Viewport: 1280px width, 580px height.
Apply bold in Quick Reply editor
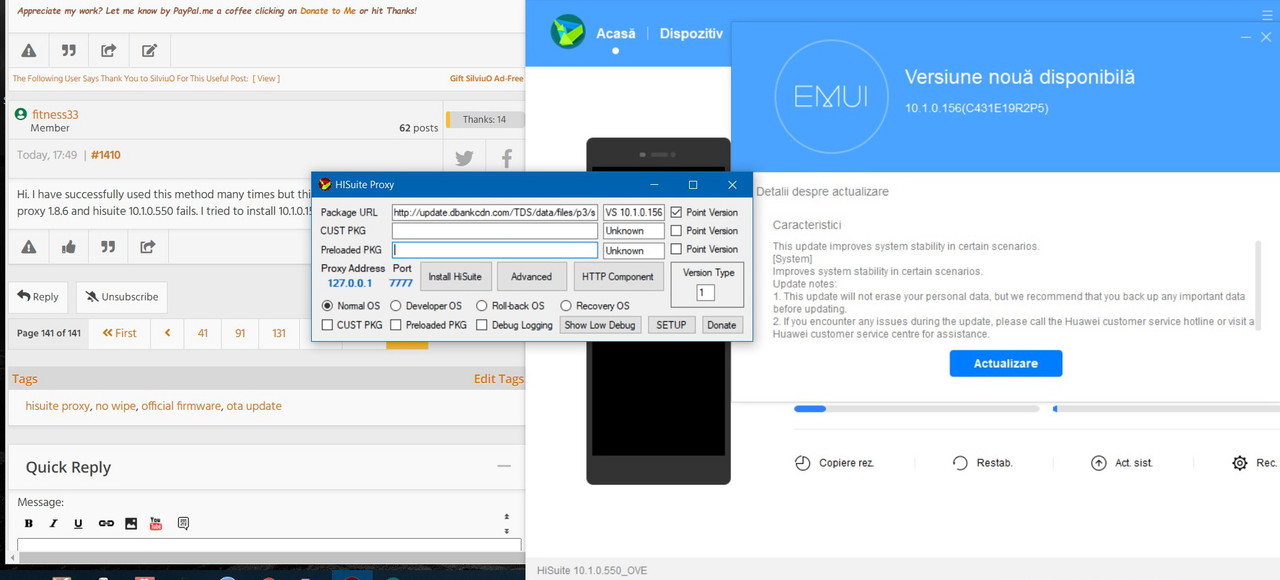(x=29, y=523)
